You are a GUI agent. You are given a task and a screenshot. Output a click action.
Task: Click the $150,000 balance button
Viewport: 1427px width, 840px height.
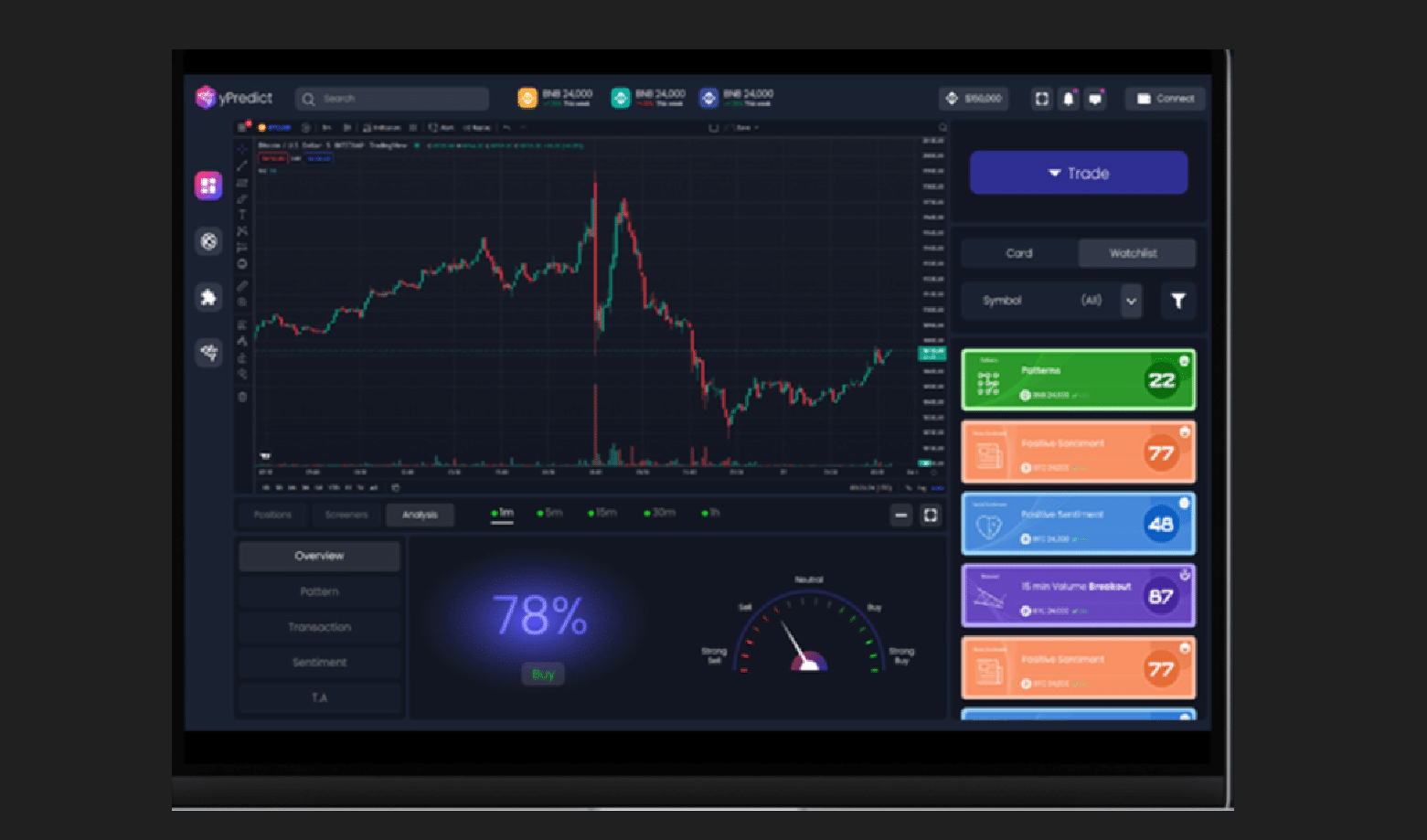pos(974,99)
